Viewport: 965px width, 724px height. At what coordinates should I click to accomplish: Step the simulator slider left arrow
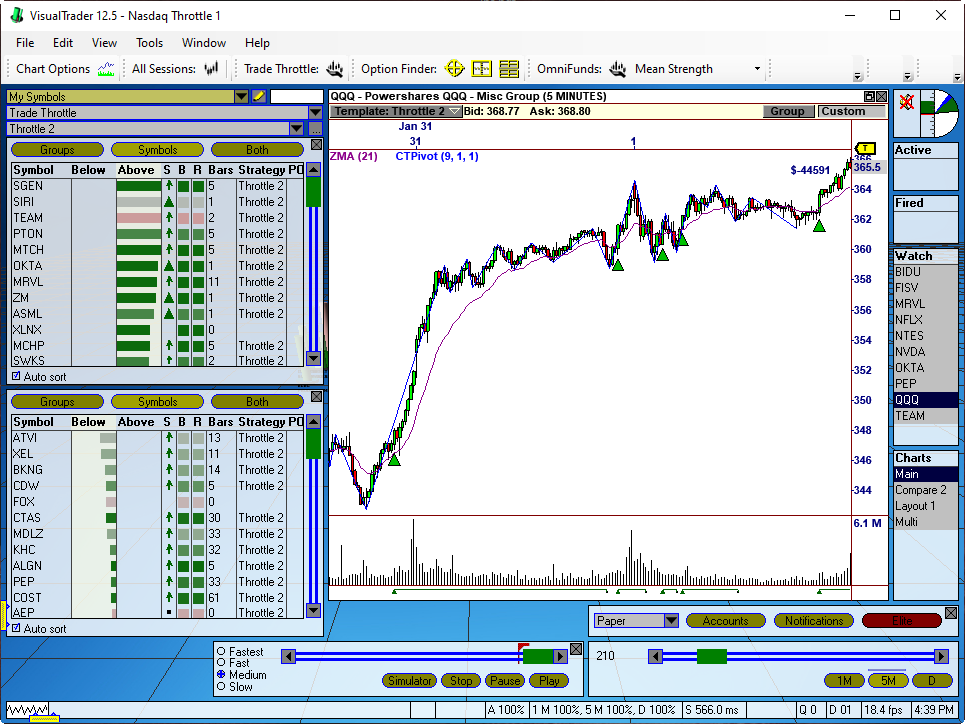tap(288, 656)
